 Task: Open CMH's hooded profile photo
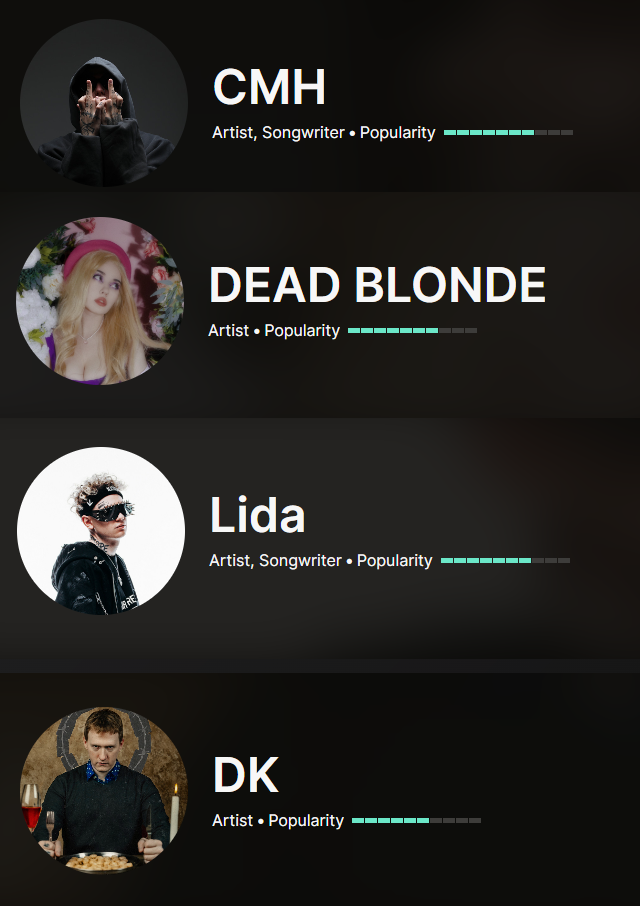pyautogui.click(x=104, y=103)
